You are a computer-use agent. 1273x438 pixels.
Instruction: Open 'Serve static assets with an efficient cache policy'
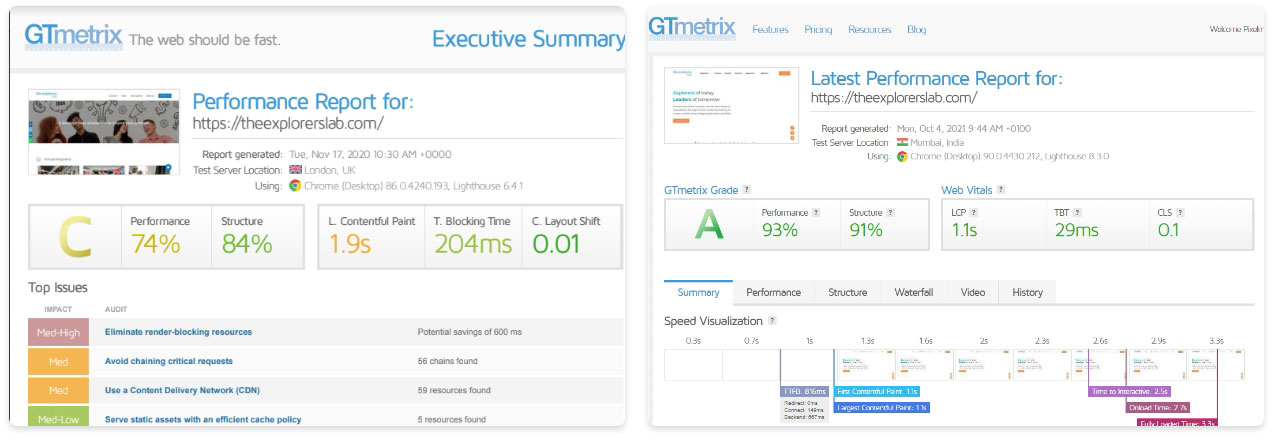[203, 420]
